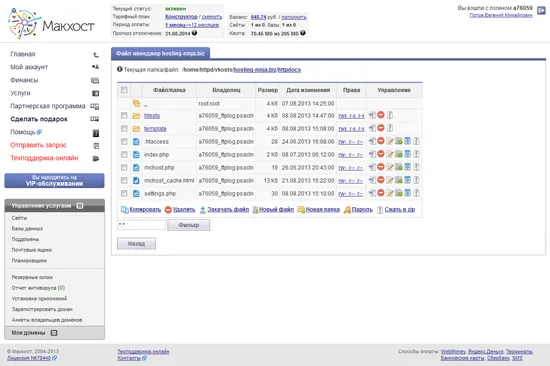The height and width of the screenshot is (366, 550).
Task: Select the .htaccess file checkbox
Action: pyautogui.click(x=124, y=141)
